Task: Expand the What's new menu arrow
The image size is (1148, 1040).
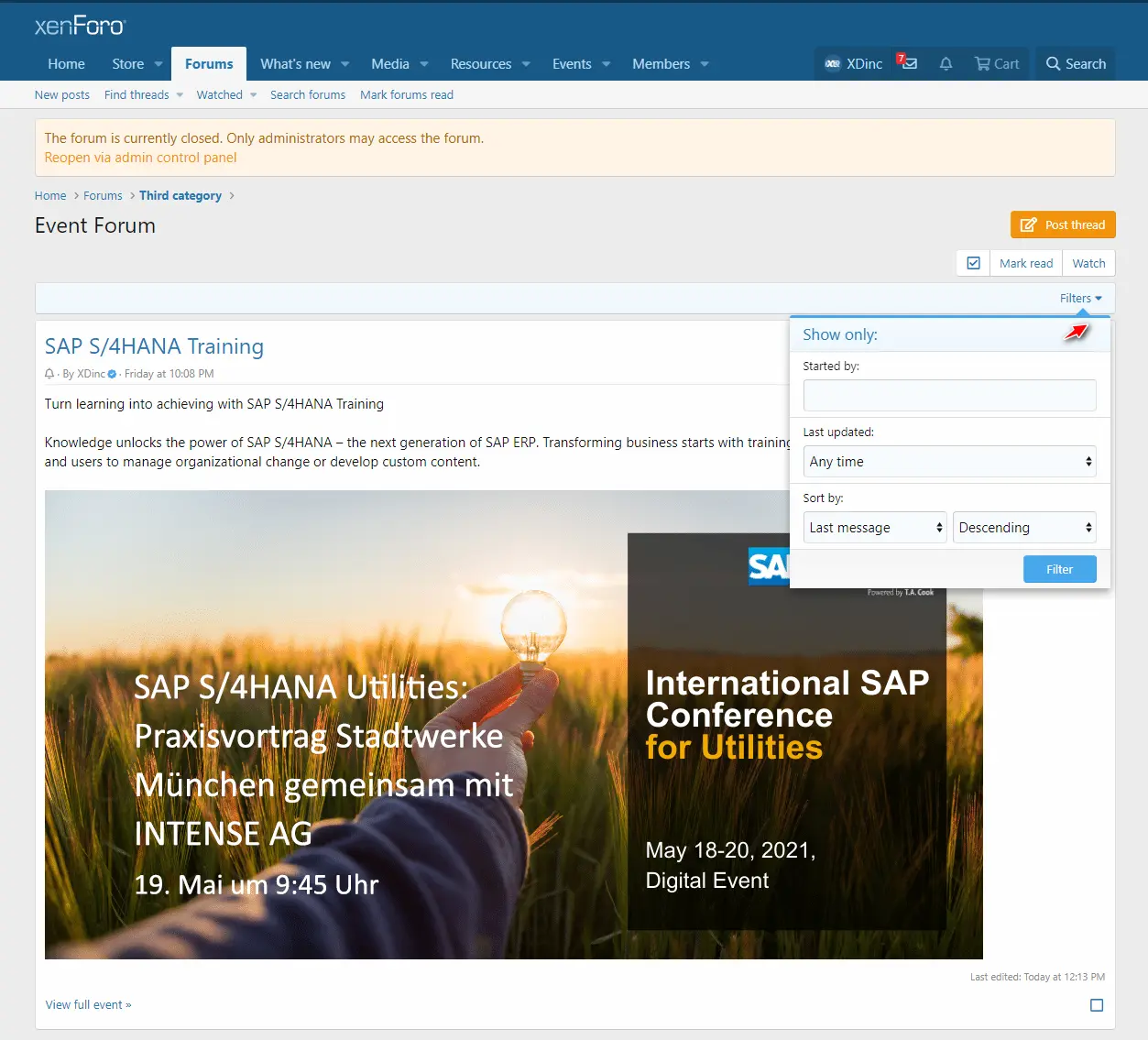Action: coord(345,64)
